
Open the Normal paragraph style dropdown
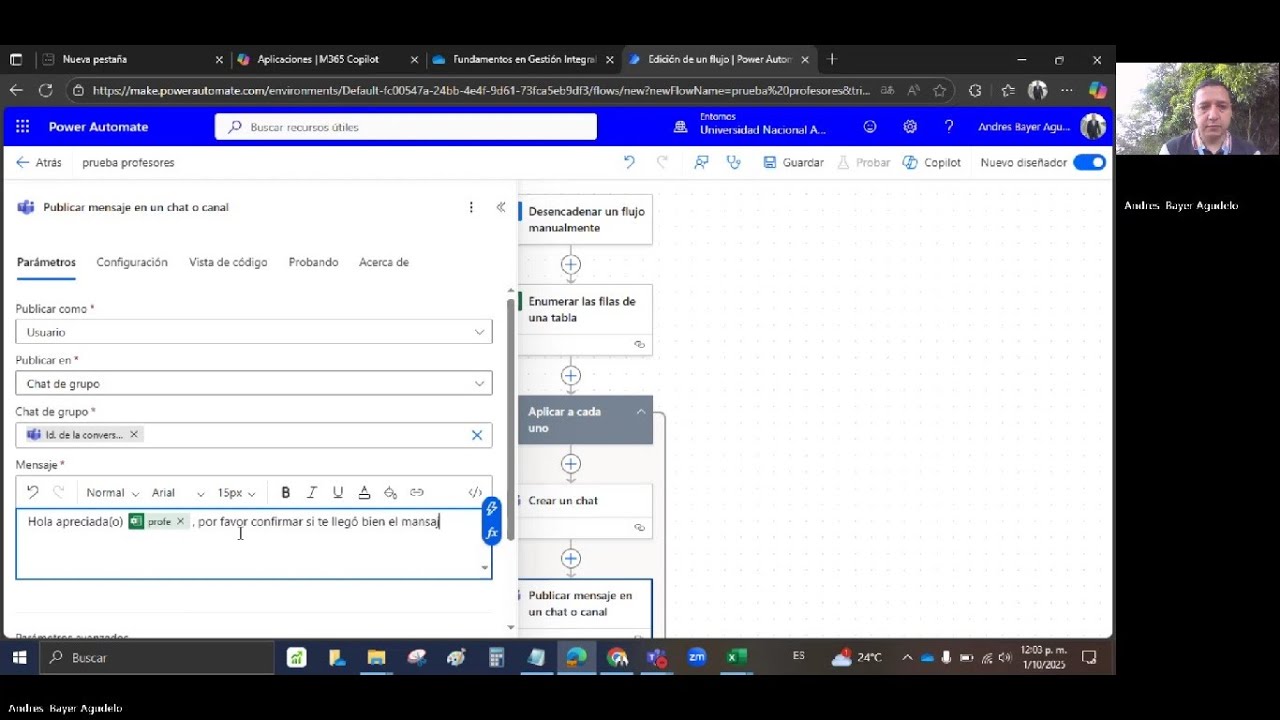click(x=111, y=493)
